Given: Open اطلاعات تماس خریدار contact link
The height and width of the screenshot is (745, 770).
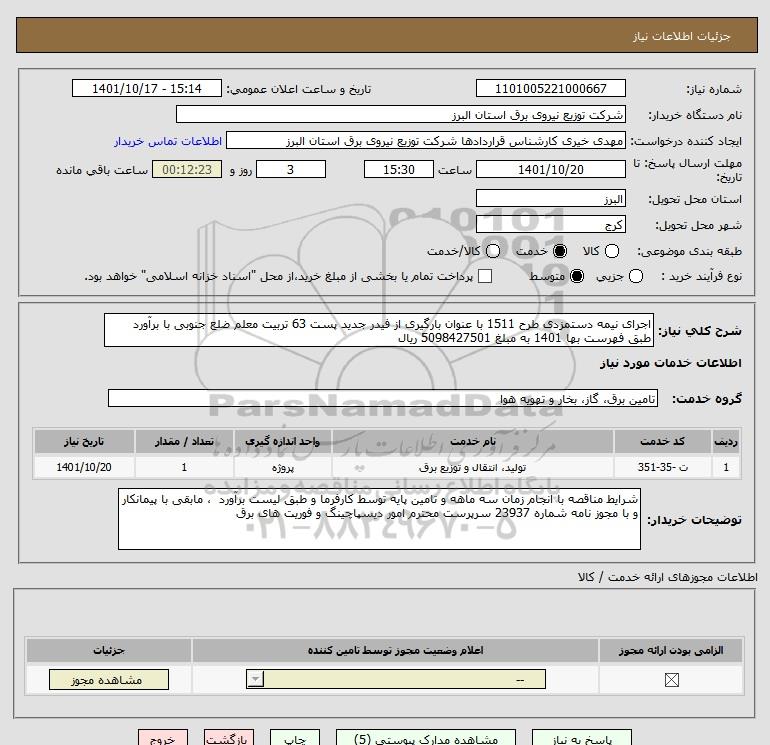Looking at the screenshot, I should pyautogui.click(x=168, y=141).
